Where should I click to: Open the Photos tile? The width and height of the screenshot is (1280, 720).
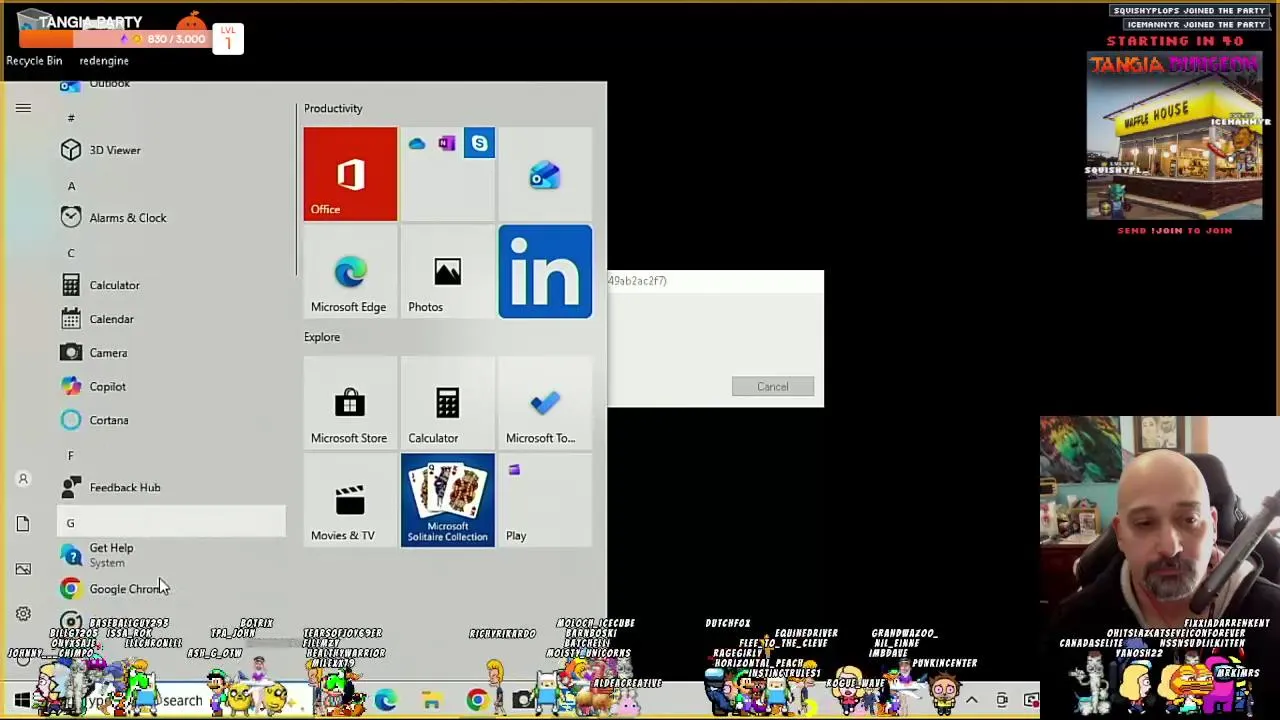tap(447, 272)
